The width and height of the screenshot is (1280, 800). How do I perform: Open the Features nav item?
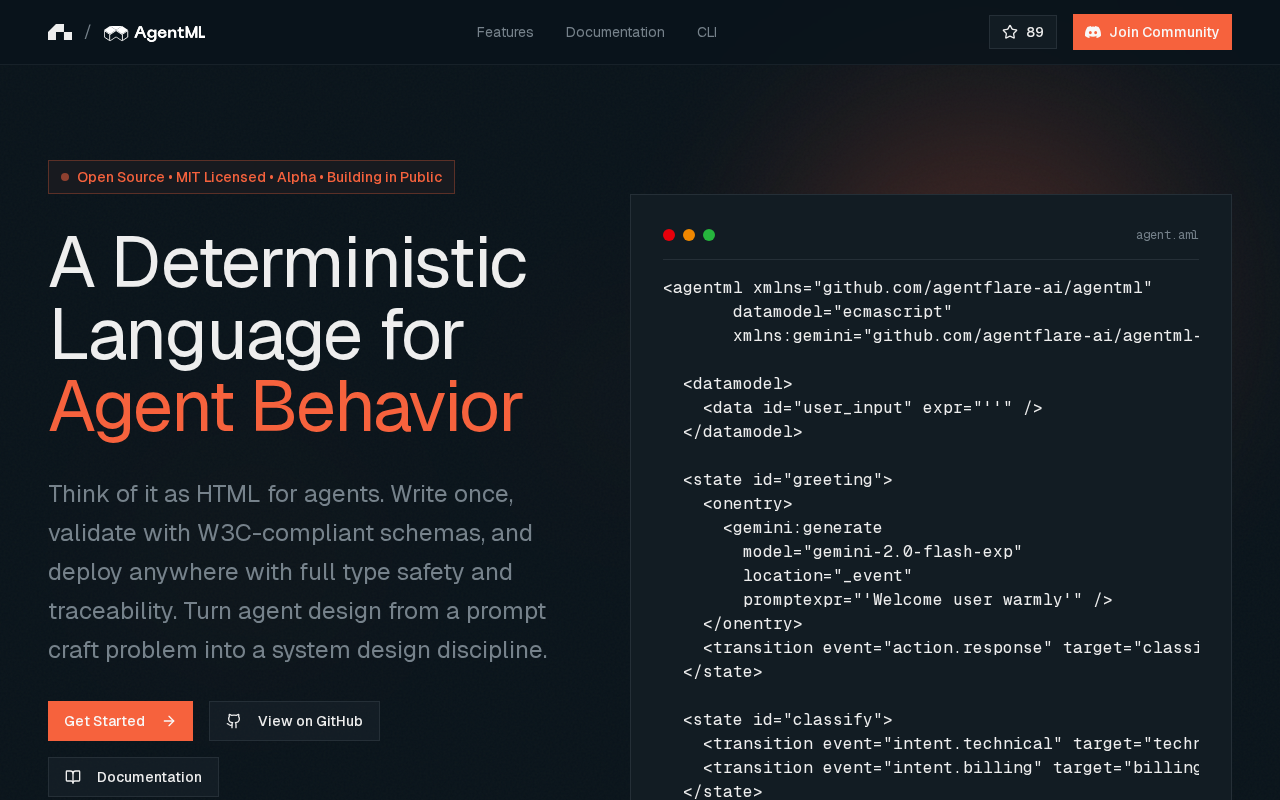click(505, 32)
